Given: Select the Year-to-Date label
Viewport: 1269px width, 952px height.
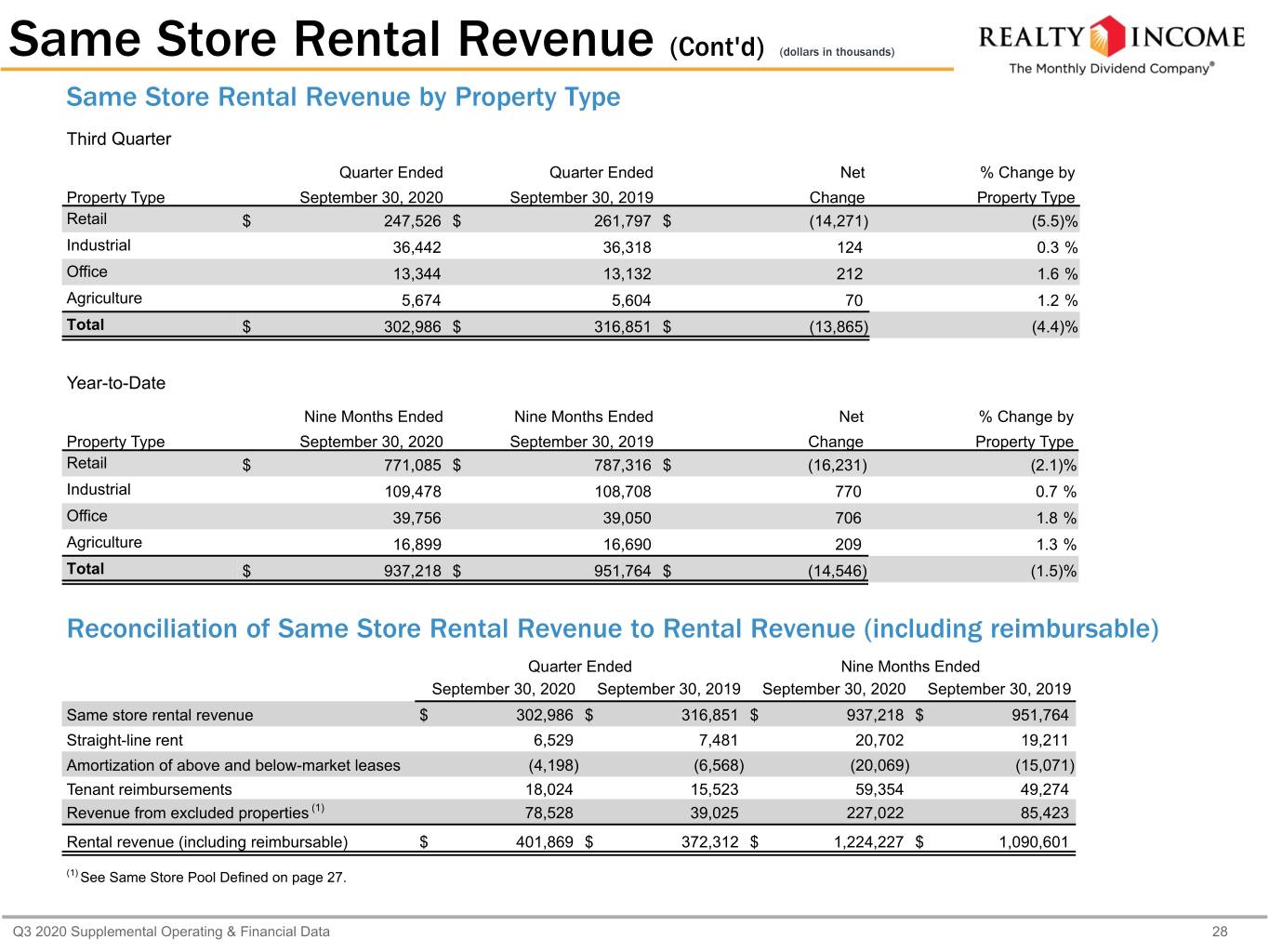Looking at the screenshot, I should (x=116, y=383).
